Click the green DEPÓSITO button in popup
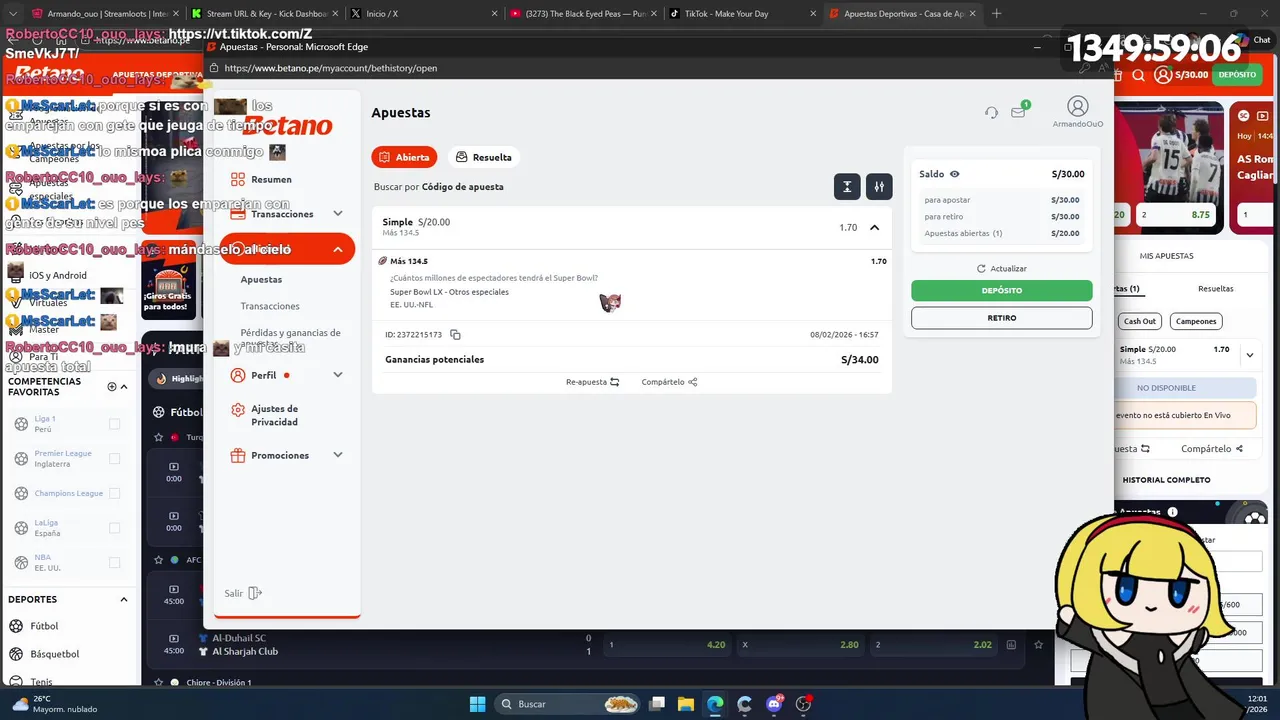The height and width of the screenshot is (720, 1280). pyautogui.click(x=1001, y=291)
